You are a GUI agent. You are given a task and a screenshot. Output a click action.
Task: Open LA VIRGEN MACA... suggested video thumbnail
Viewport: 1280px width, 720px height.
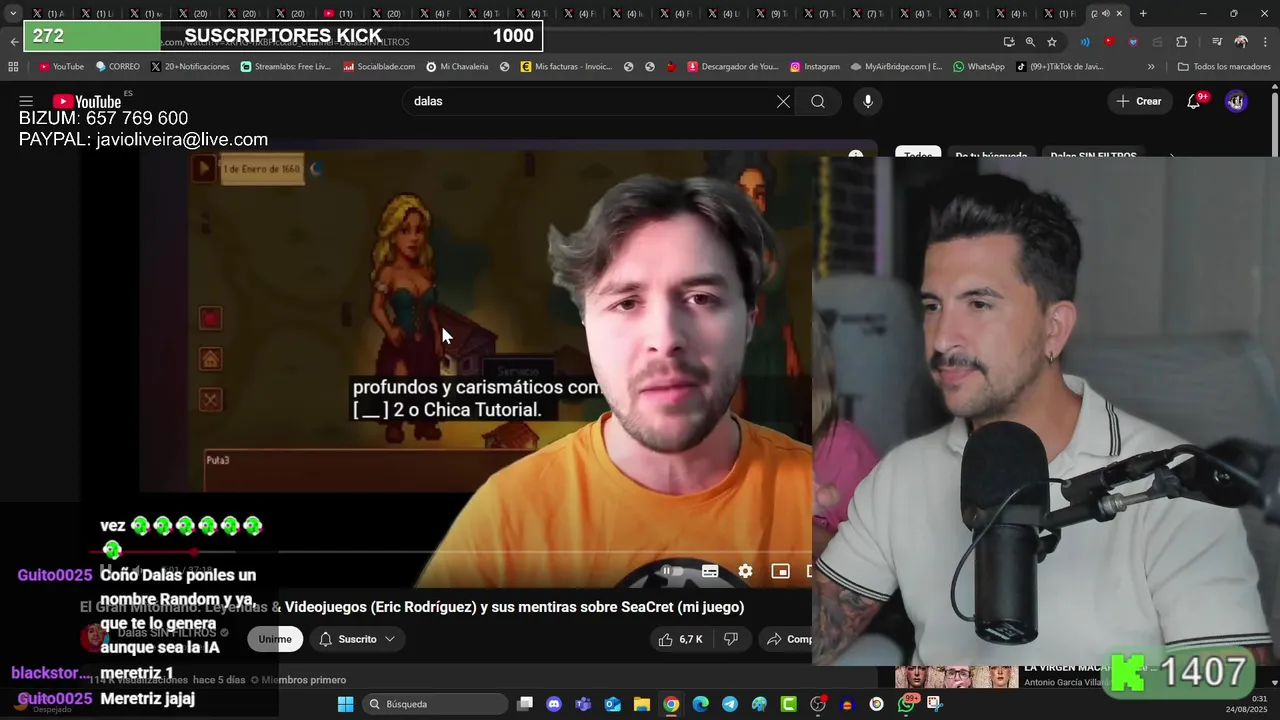coord(956,677)
